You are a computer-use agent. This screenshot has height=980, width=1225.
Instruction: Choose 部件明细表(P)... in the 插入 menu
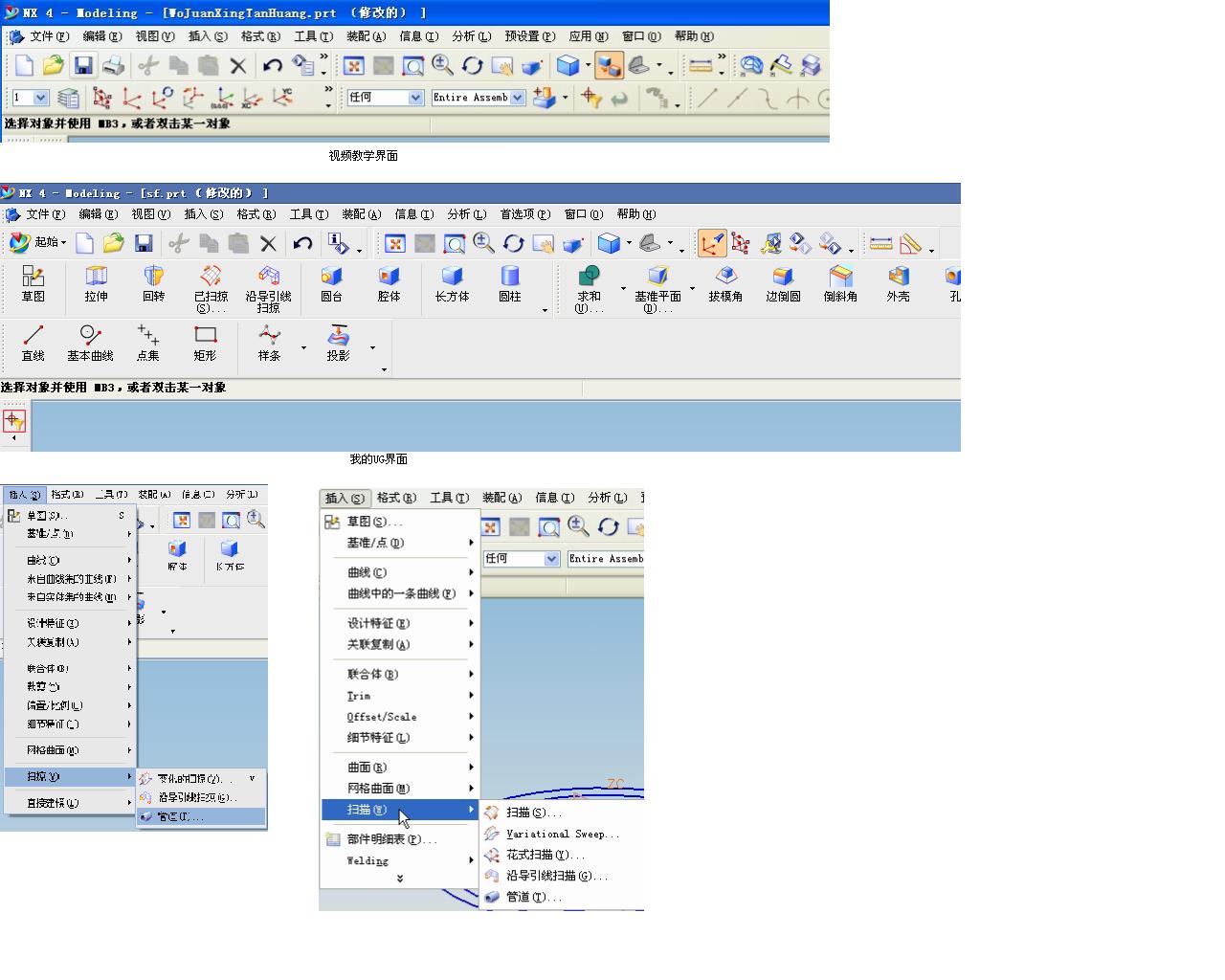pos(400,840)
